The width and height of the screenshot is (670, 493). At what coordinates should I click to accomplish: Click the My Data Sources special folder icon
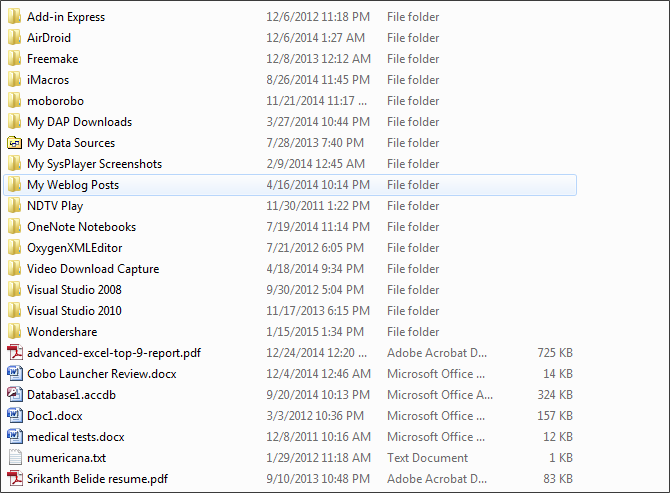(14, 143)
